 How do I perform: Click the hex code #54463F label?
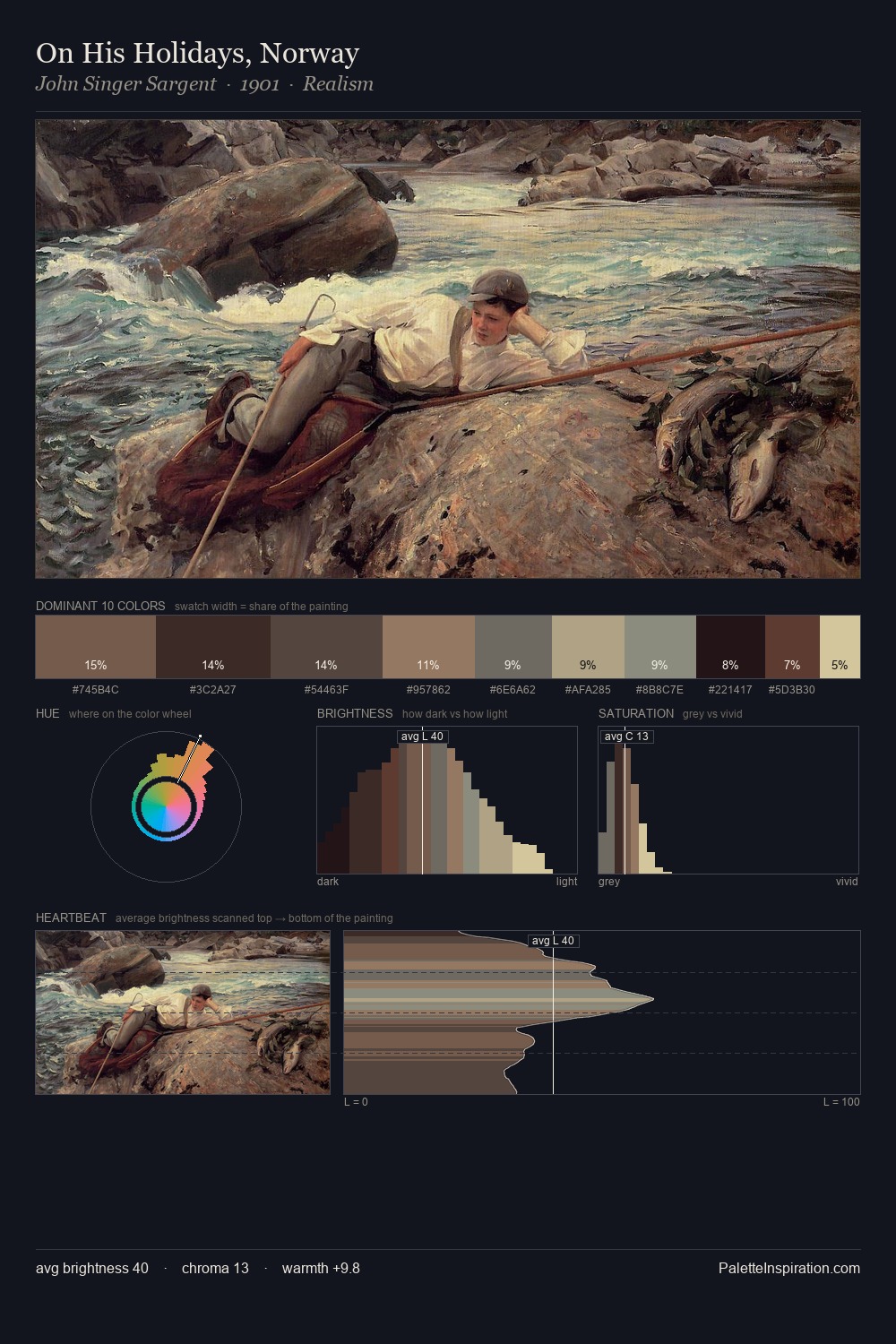tap(326, 690)
